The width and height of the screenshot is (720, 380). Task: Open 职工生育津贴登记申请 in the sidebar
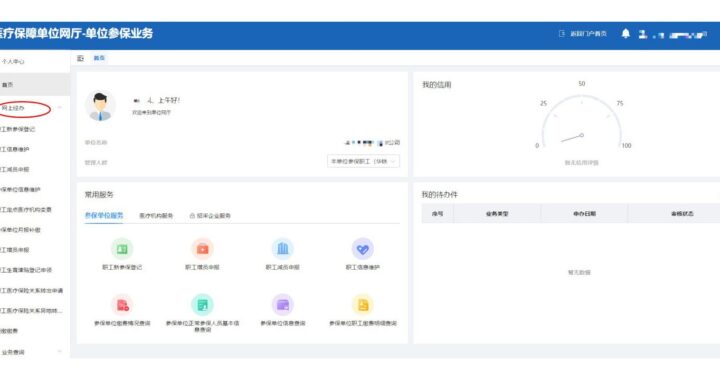pos(26,270)
